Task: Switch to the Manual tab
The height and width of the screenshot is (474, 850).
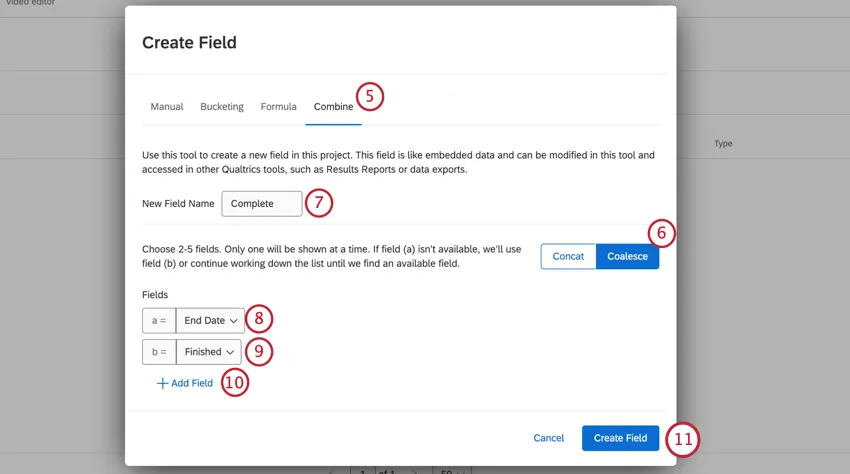Action: [x=166, y=107]
